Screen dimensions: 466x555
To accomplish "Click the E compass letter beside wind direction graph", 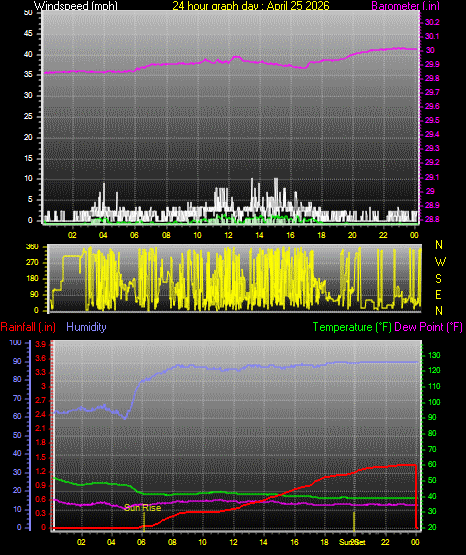I will pyautogui.click(x=438, y=295).
